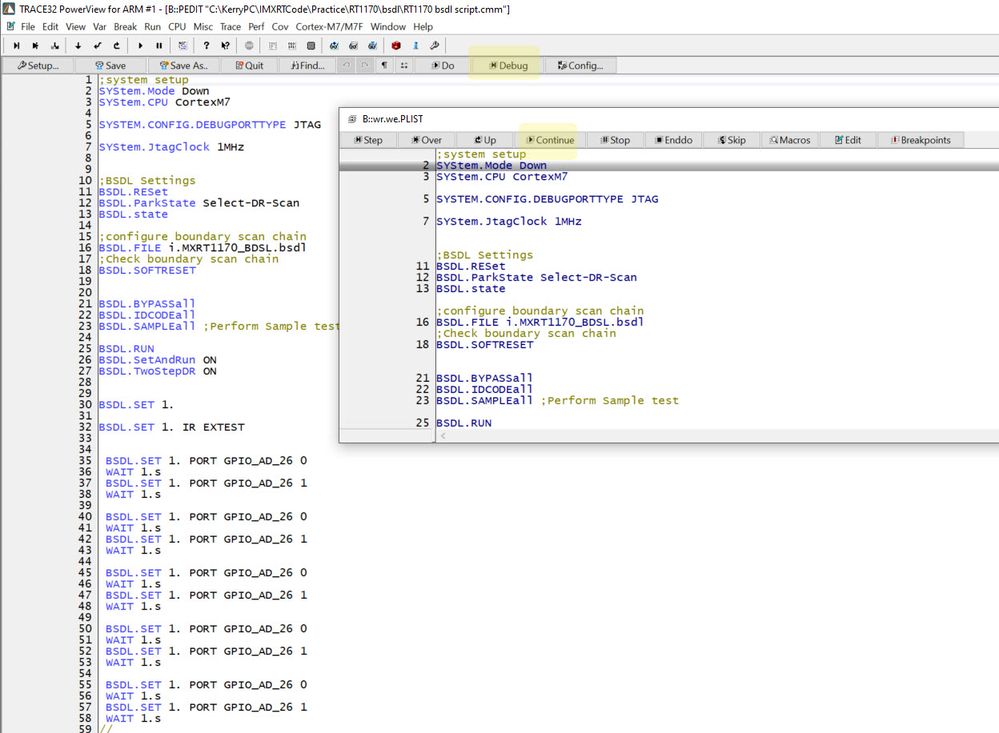Click the red cube icon in toolbar
Image resolution: width=999 pixels, height=733 pixels.
coord(396,46)
